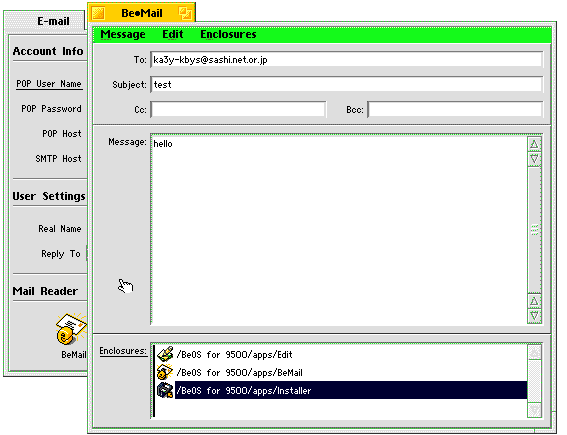Click the message scrollbar thumb
The height and width of the screenshot is (435, 567).
tap(534, 230)
